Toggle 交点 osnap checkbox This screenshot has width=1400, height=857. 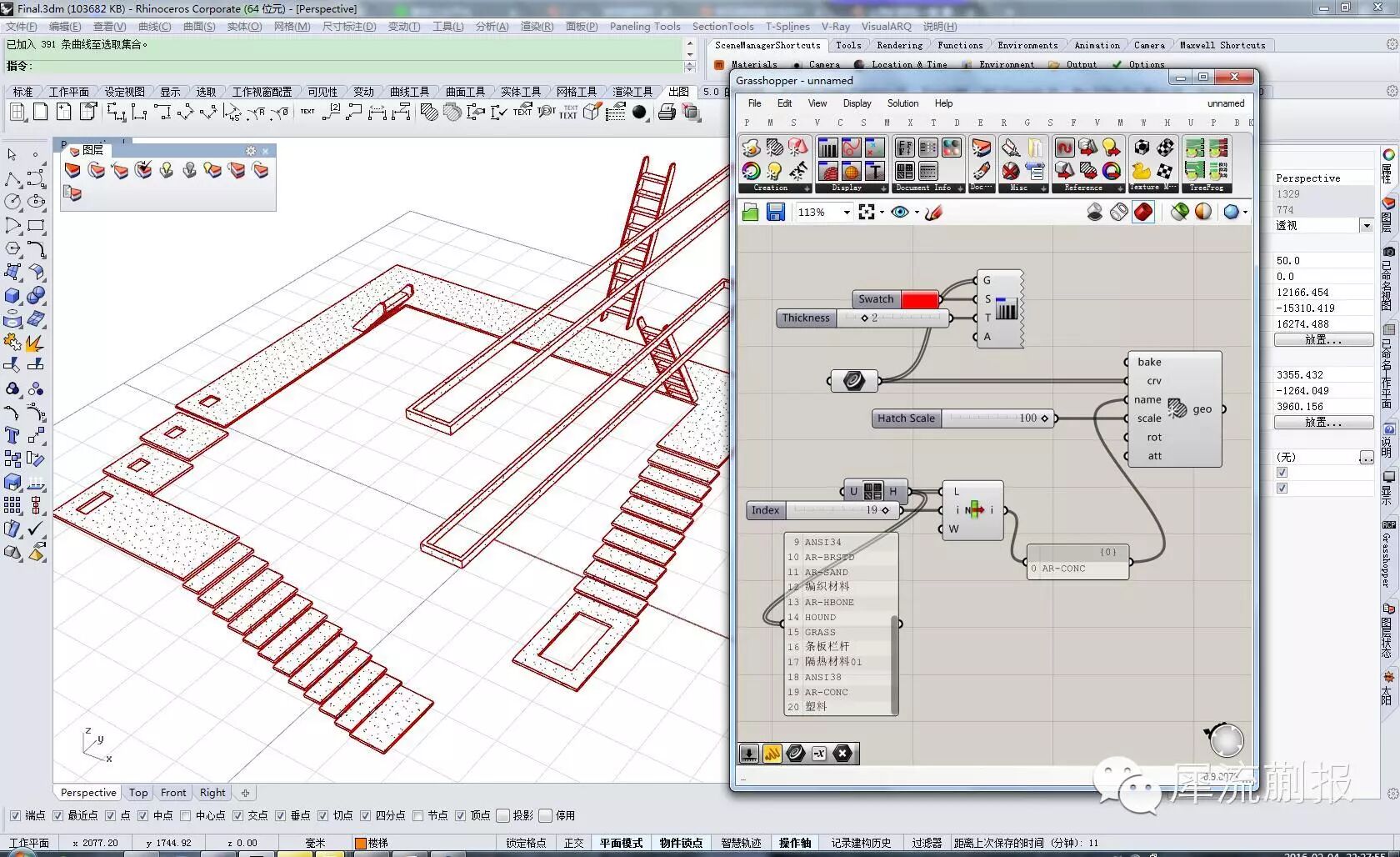[237, 815]
